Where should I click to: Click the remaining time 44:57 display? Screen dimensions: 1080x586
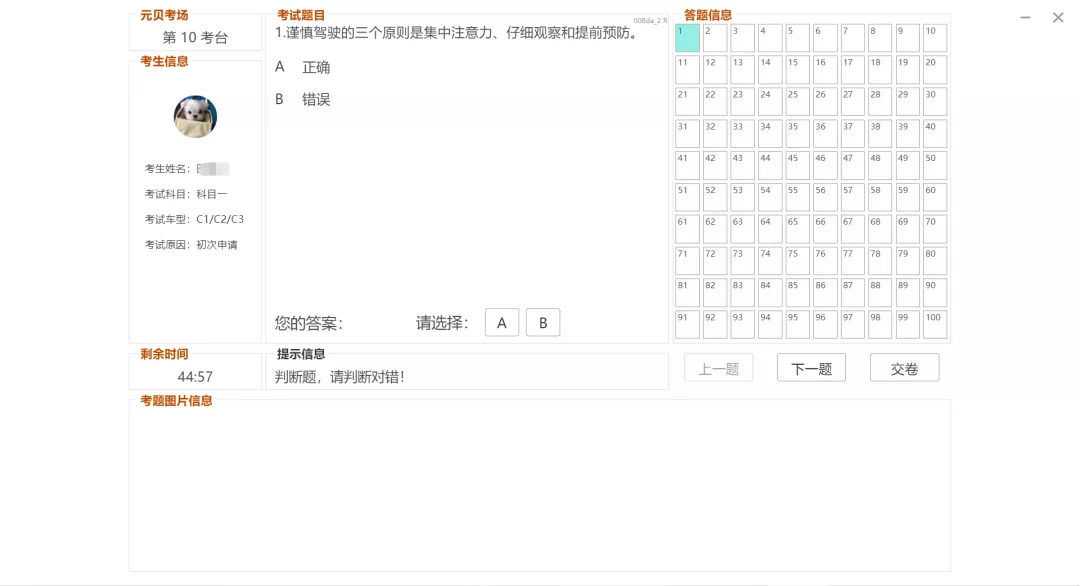pos(195,377)
